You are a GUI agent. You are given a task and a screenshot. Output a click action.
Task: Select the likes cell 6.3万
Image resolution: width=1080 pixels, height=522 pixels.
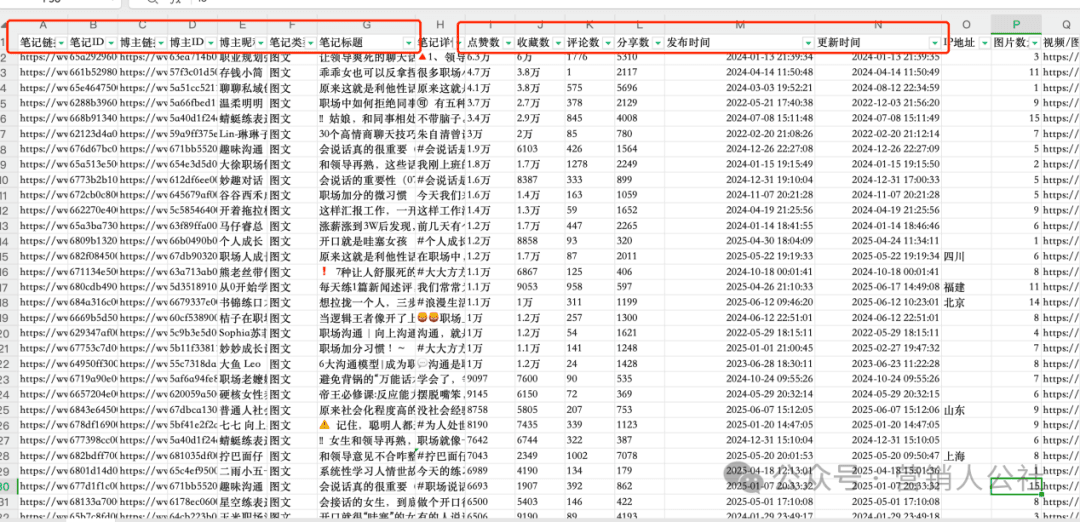[x=490, y=56]
